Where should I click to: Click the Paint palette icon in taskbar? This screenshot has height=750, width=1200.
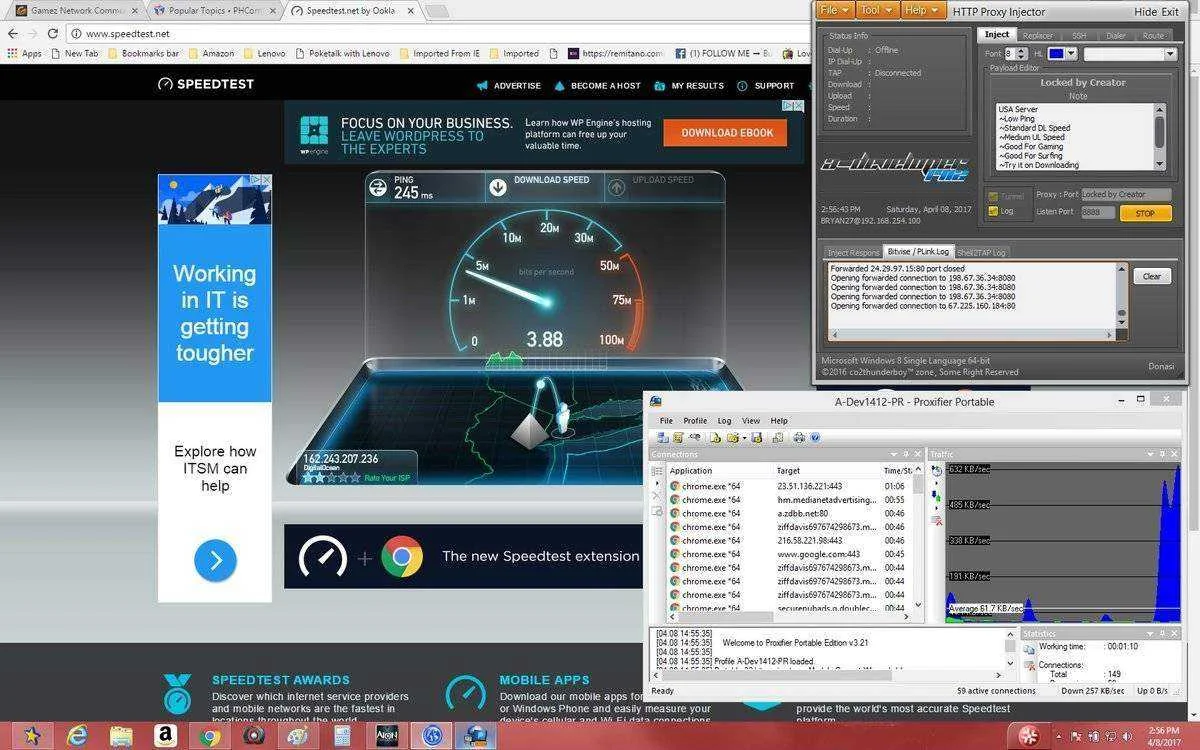[x=297, y=736]
